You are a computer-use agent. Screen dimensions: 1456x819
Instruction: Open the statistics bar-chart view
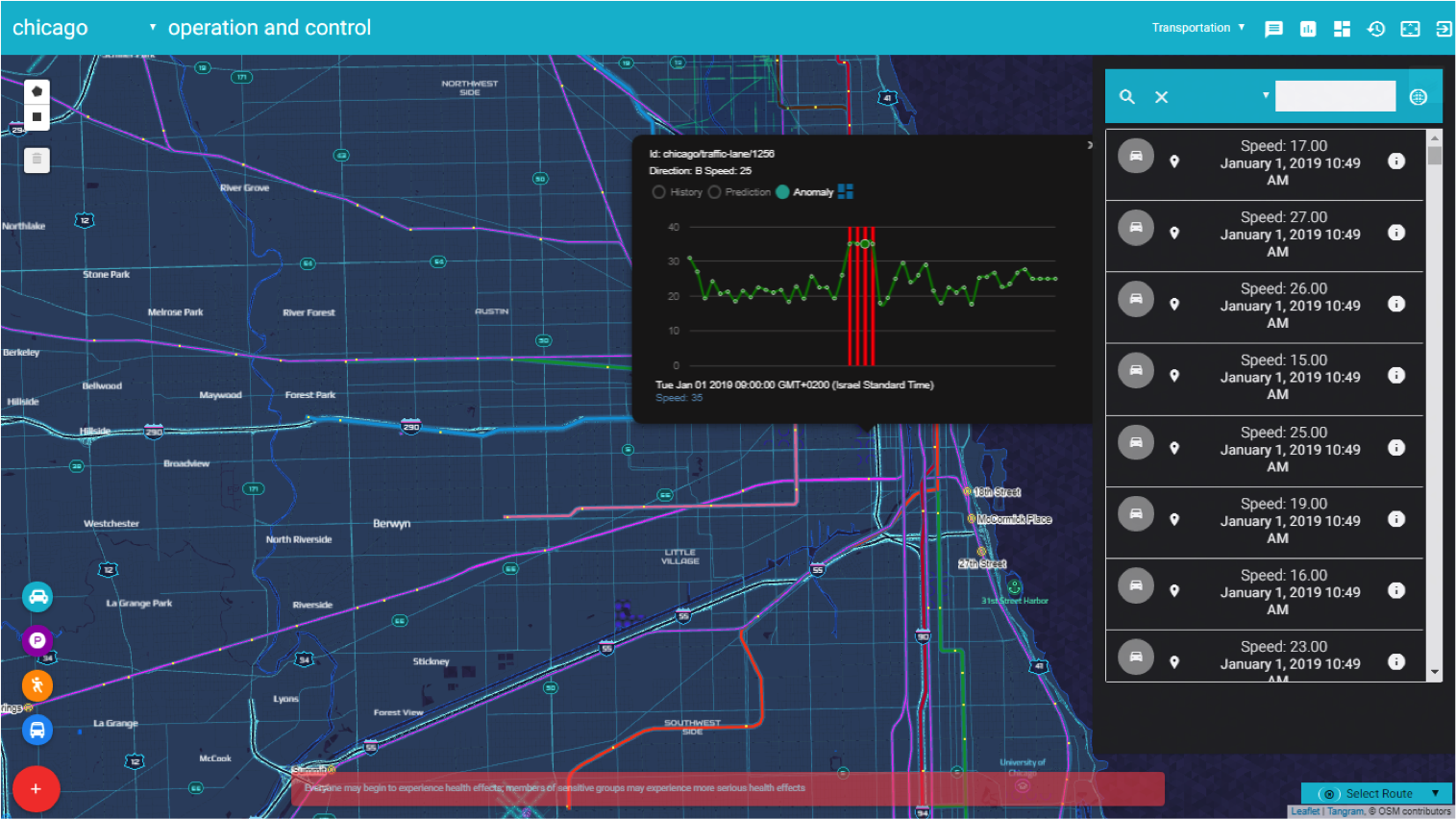[x=1307, y=29]
